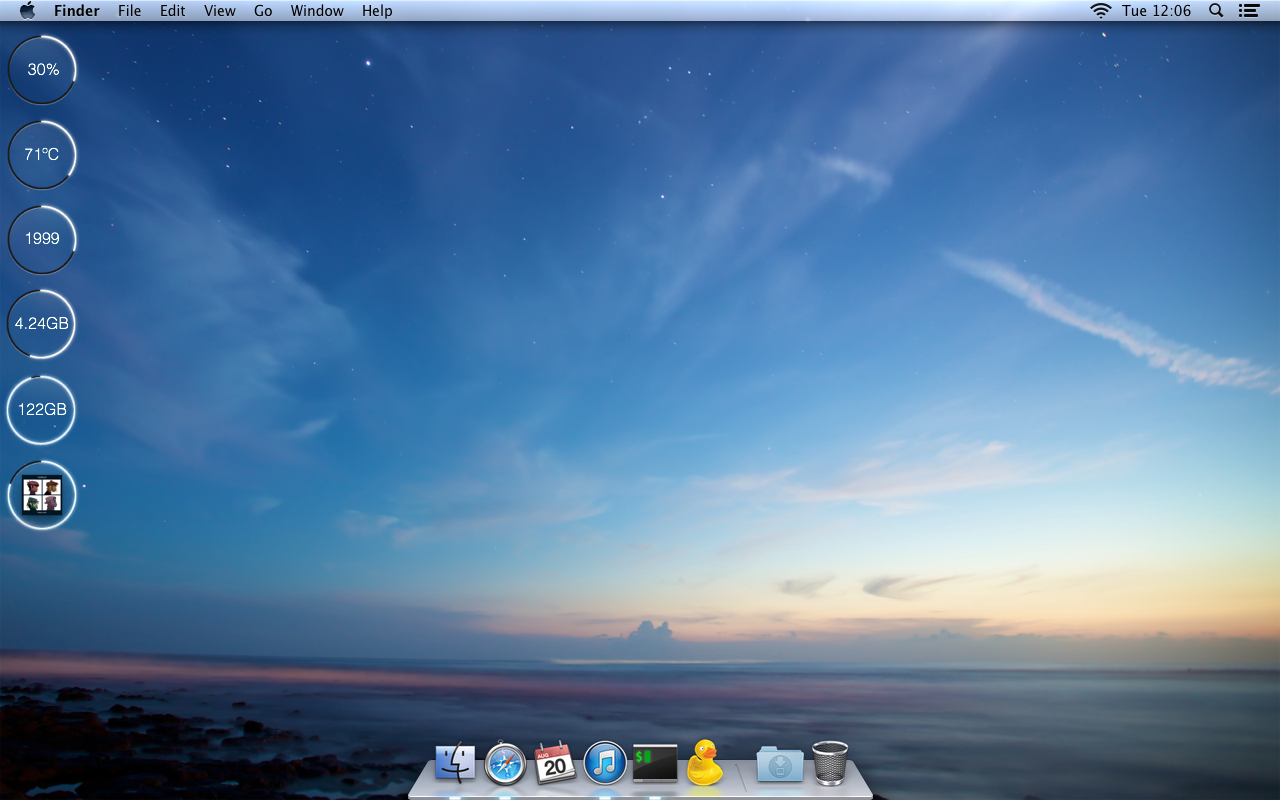Open the Window menu

click(x=317, y=11)
